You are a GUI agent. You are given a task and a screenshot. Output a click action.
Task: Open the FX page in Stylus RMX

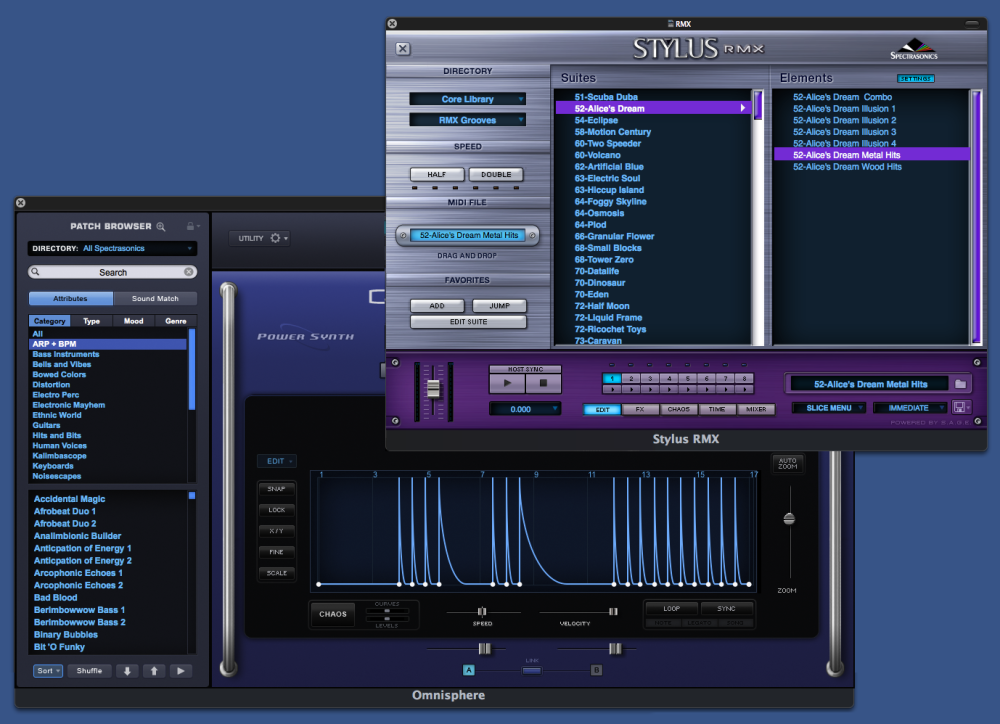tap(640, 409)
